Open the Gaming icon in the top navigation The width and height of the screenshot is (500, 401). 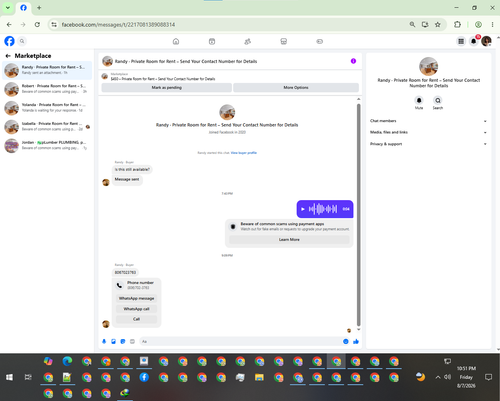coord(320,41)
